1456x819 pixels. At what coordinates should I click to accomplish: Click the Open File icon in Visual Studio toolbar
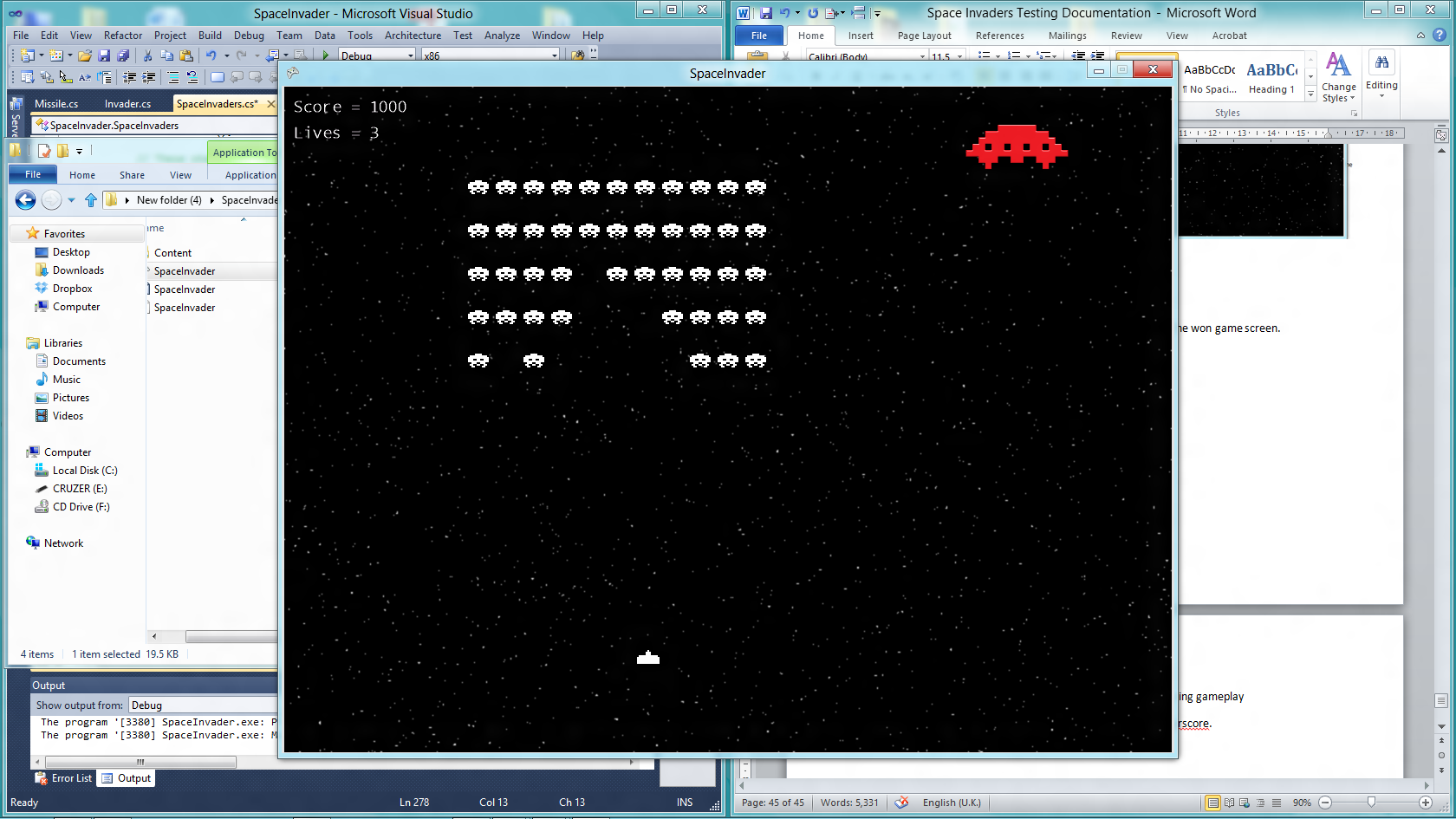85,55
